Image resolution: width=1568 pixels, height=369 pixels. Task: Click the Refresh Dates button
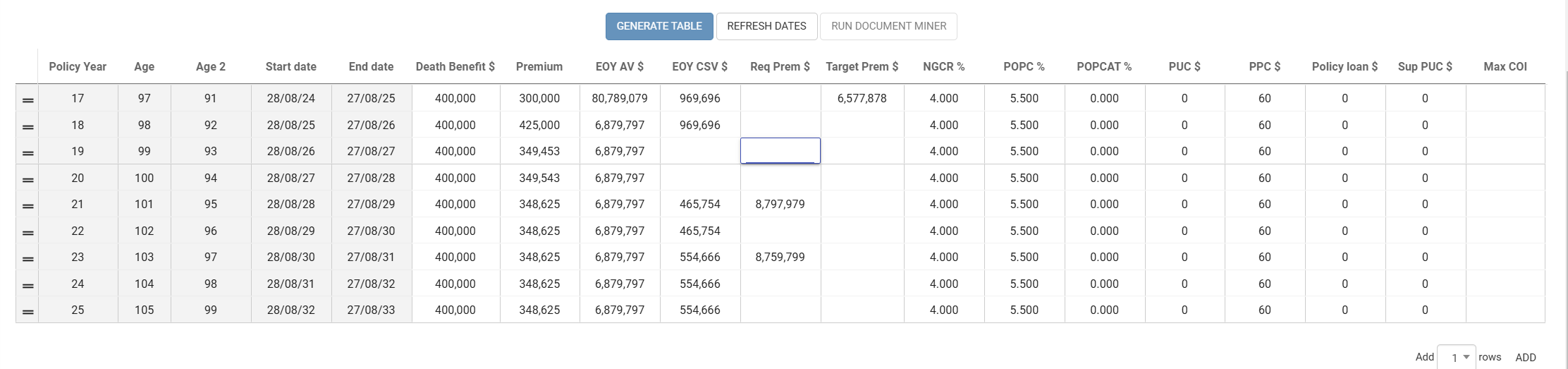[766, 26]
